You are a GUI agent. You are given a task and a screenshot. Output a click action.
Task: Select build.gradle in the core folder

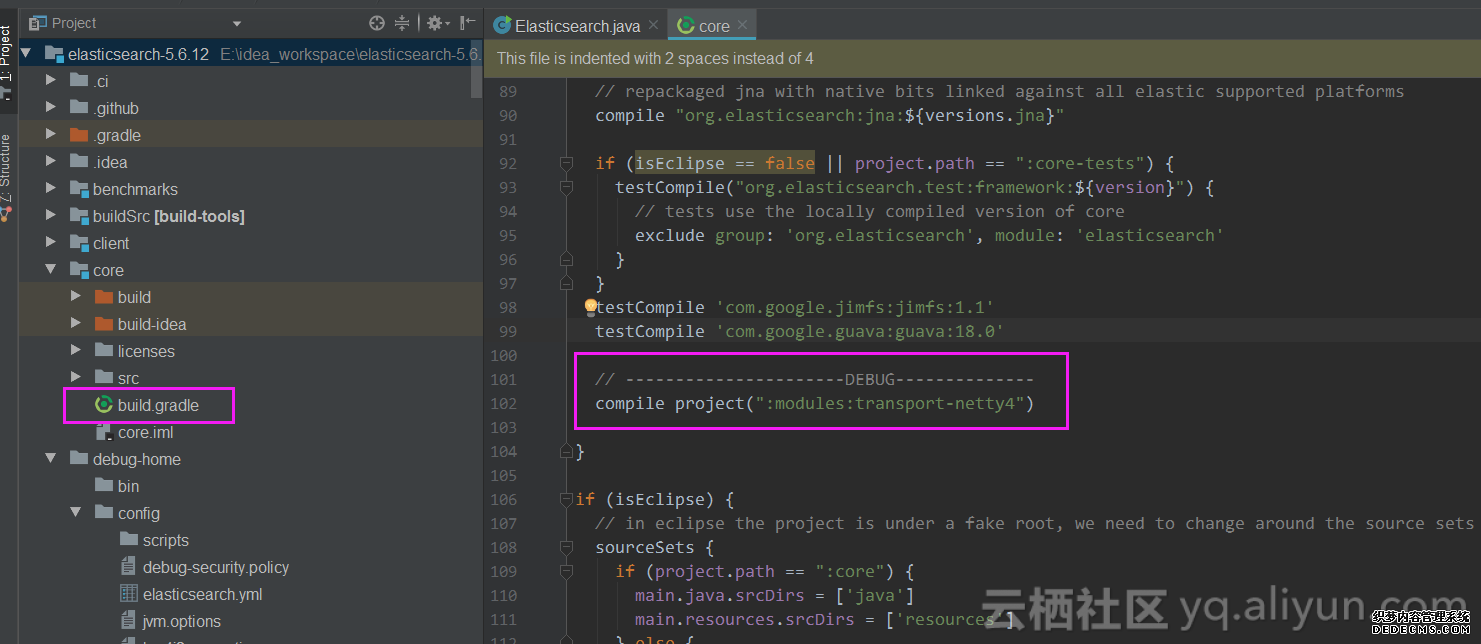[x=158, y=405]
